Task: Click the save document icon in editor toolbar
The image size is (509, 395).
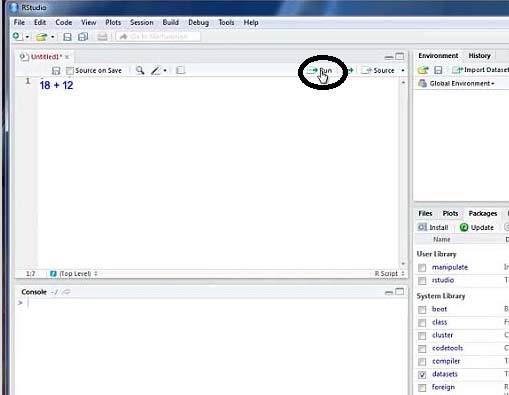Action: point(56,71)
